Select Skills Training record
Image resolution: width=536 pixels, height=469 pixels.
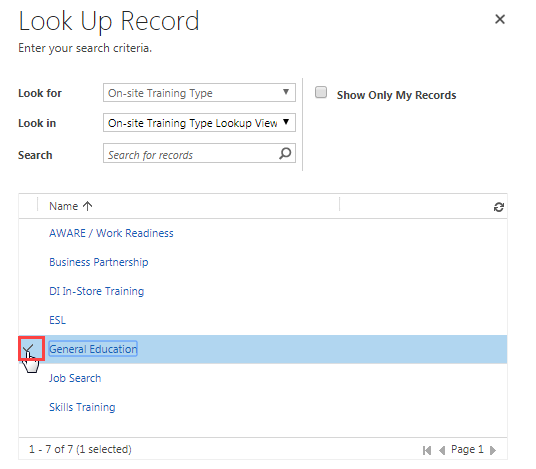click(x=82, y=407)
